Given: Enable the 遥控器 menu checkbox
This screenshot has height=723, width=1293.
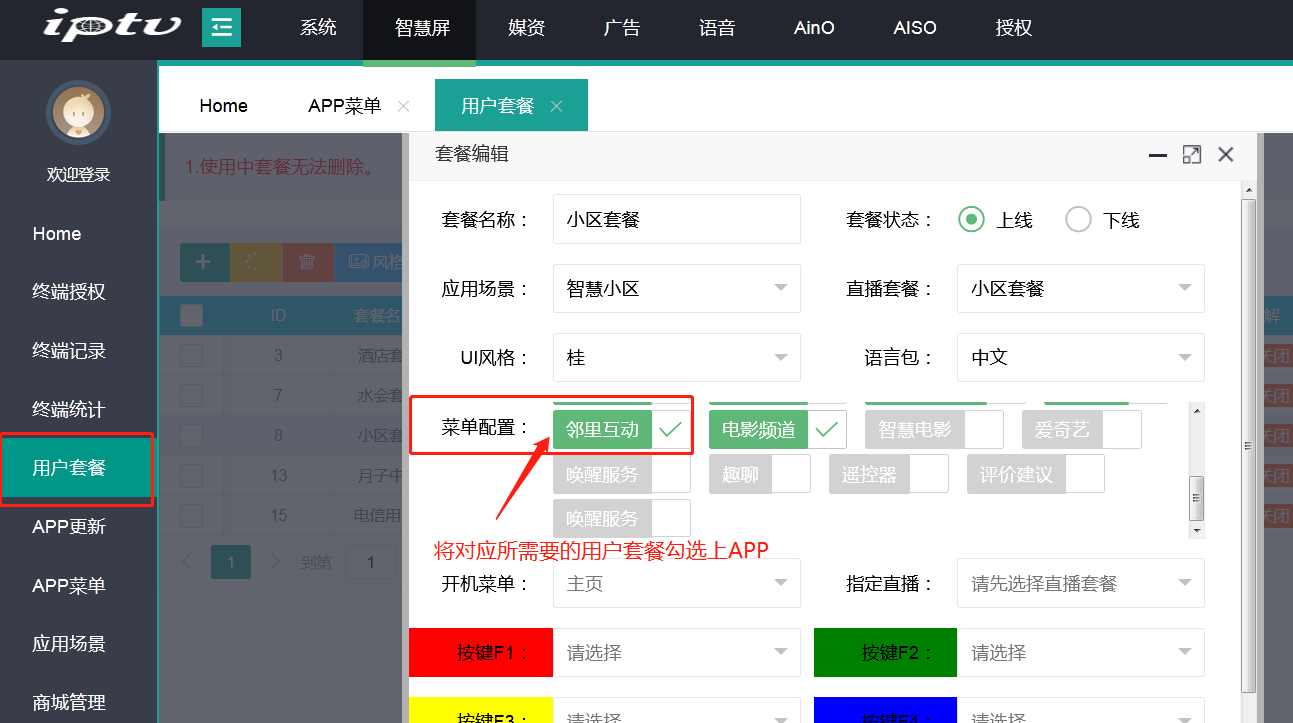Looking at the screenshot, I should (929, 474).
